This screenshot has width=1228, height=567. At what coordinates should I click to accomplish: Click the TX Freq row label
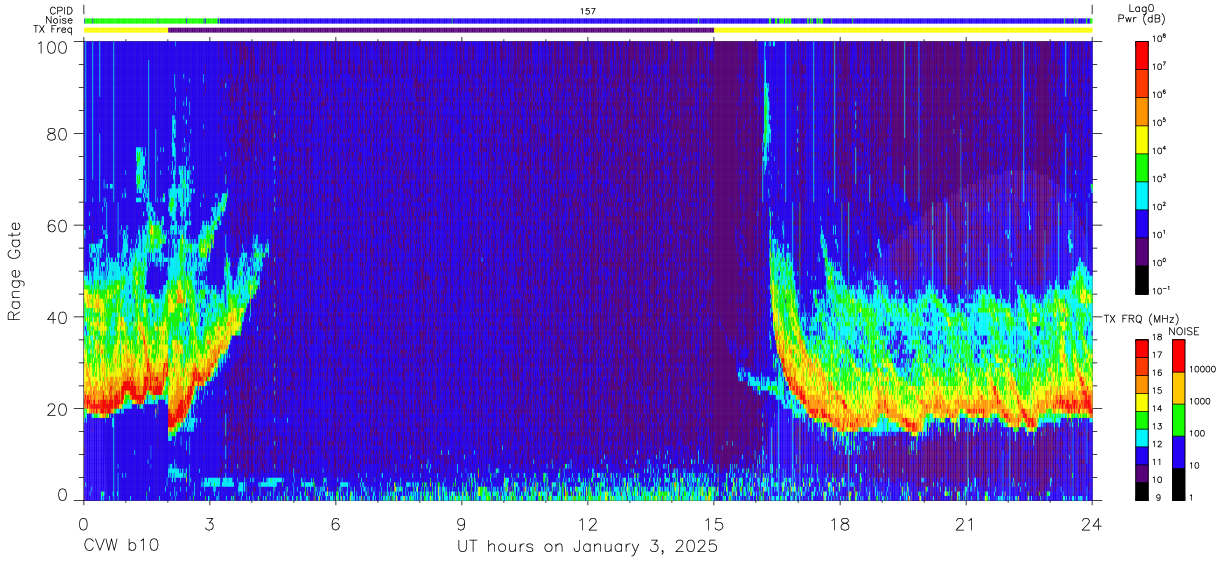tap(54, 30)
